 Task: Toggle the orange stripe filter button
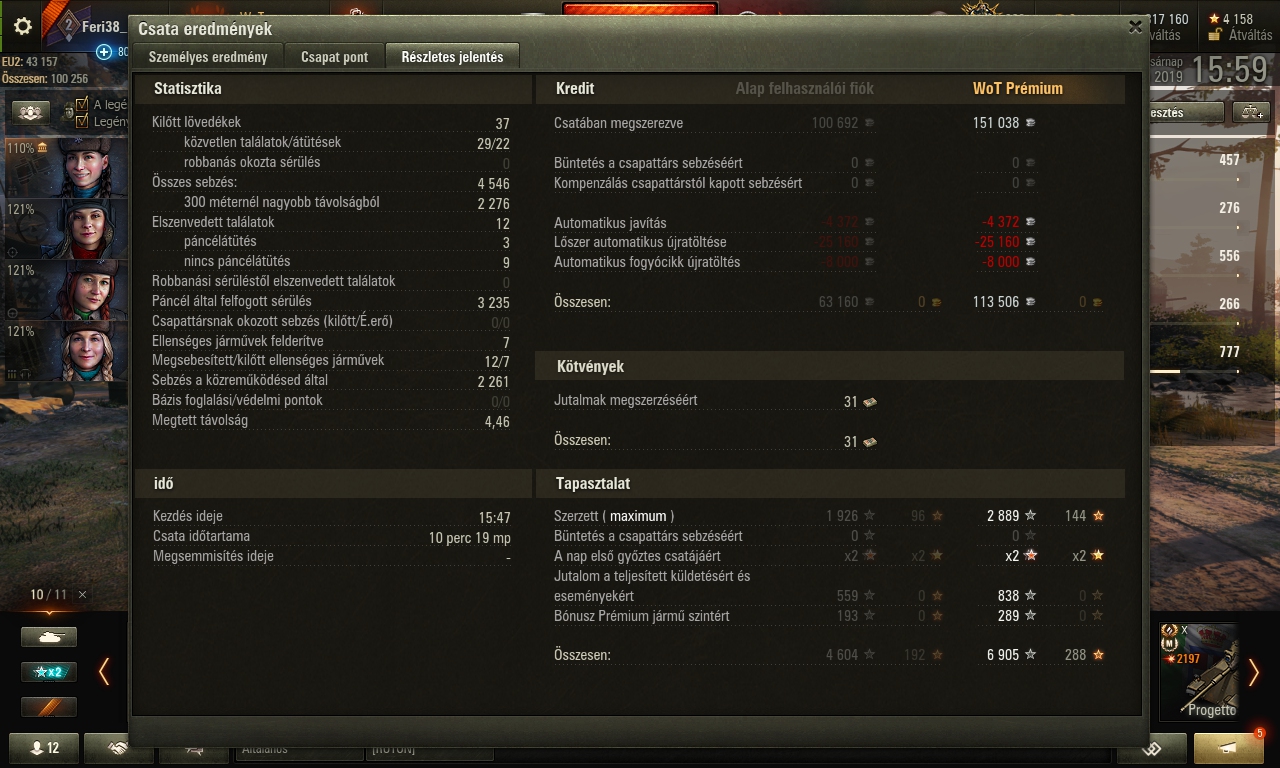(49, 707)
